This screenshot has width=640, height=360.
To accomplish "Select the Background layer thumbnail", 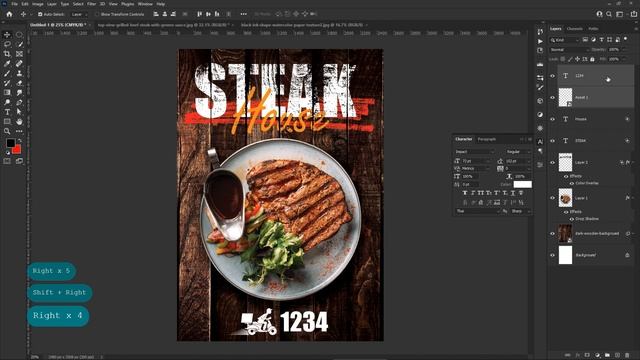I will coord(565,255).
